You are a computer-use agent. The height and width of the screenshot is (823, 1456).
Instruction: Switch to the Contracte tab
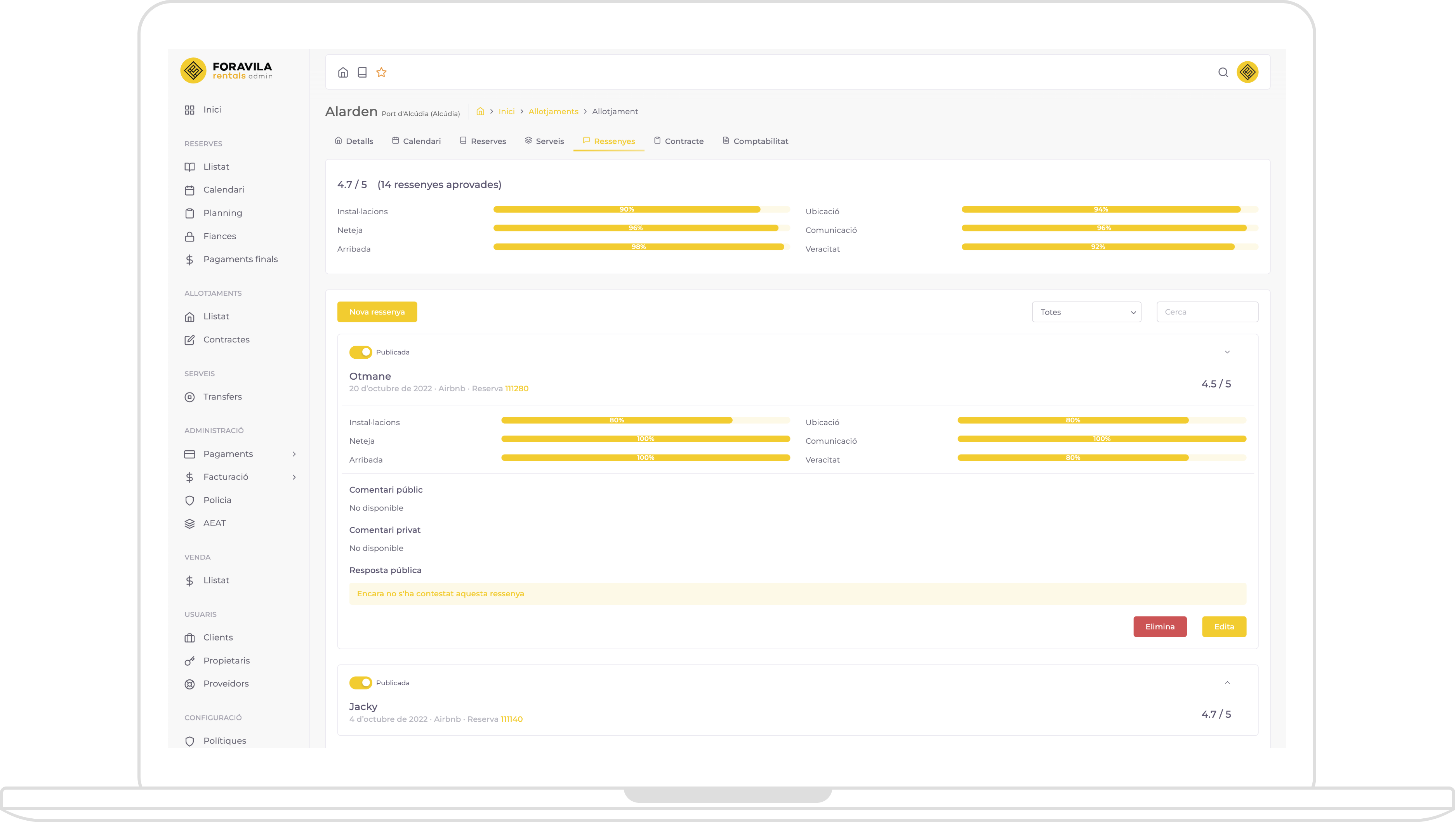tap(679, 141)
